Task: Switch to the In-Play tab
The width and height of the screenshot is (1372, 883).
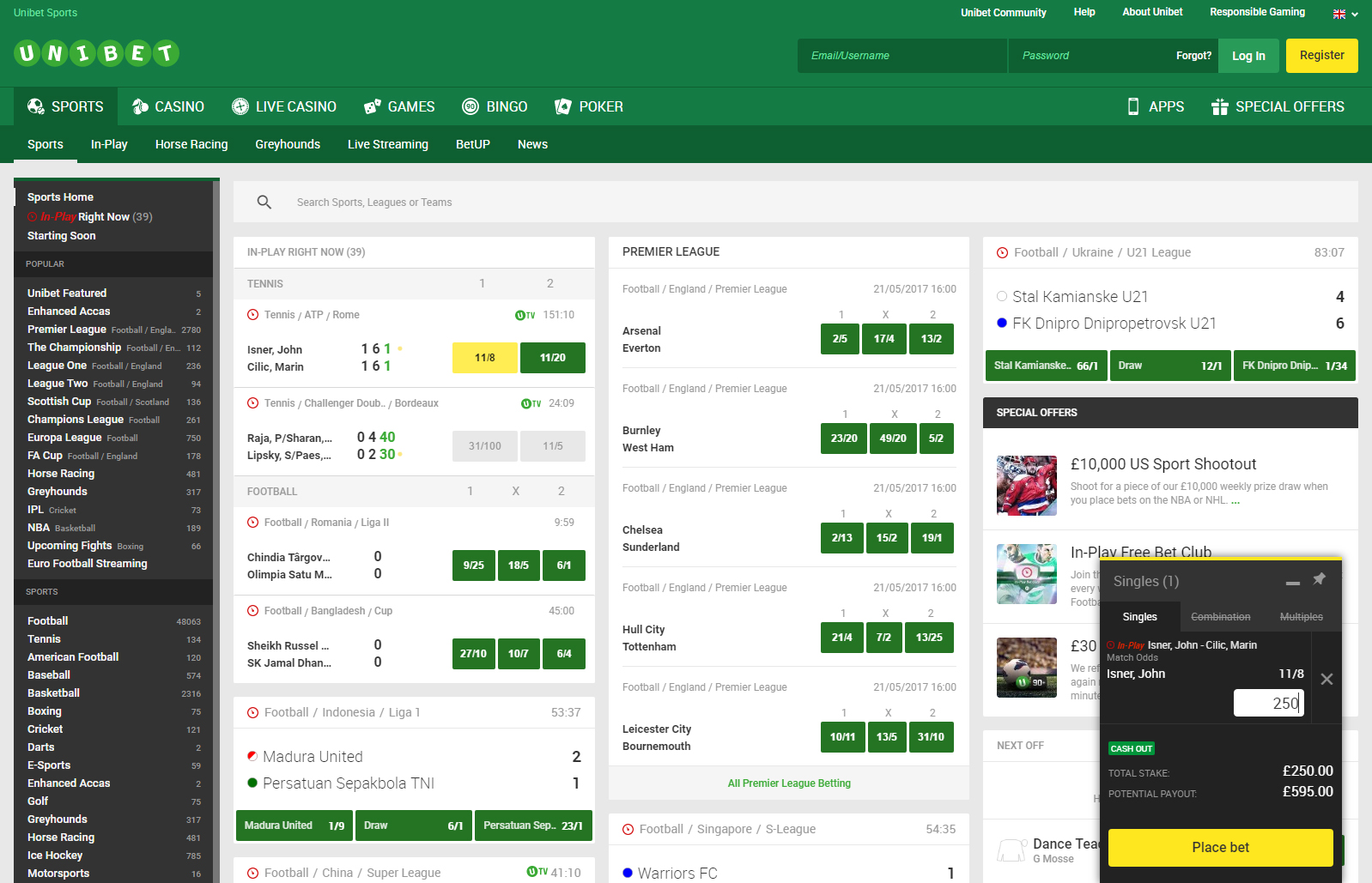Action: click(x=109, y=144)
